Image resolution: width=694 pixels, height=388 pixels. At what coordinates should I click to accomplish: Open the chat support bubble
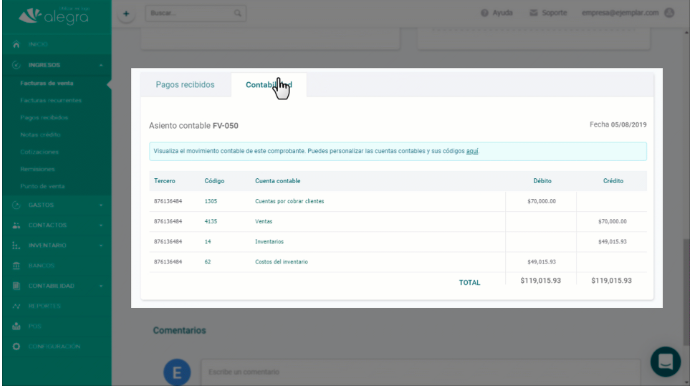[x=665, y=361]
